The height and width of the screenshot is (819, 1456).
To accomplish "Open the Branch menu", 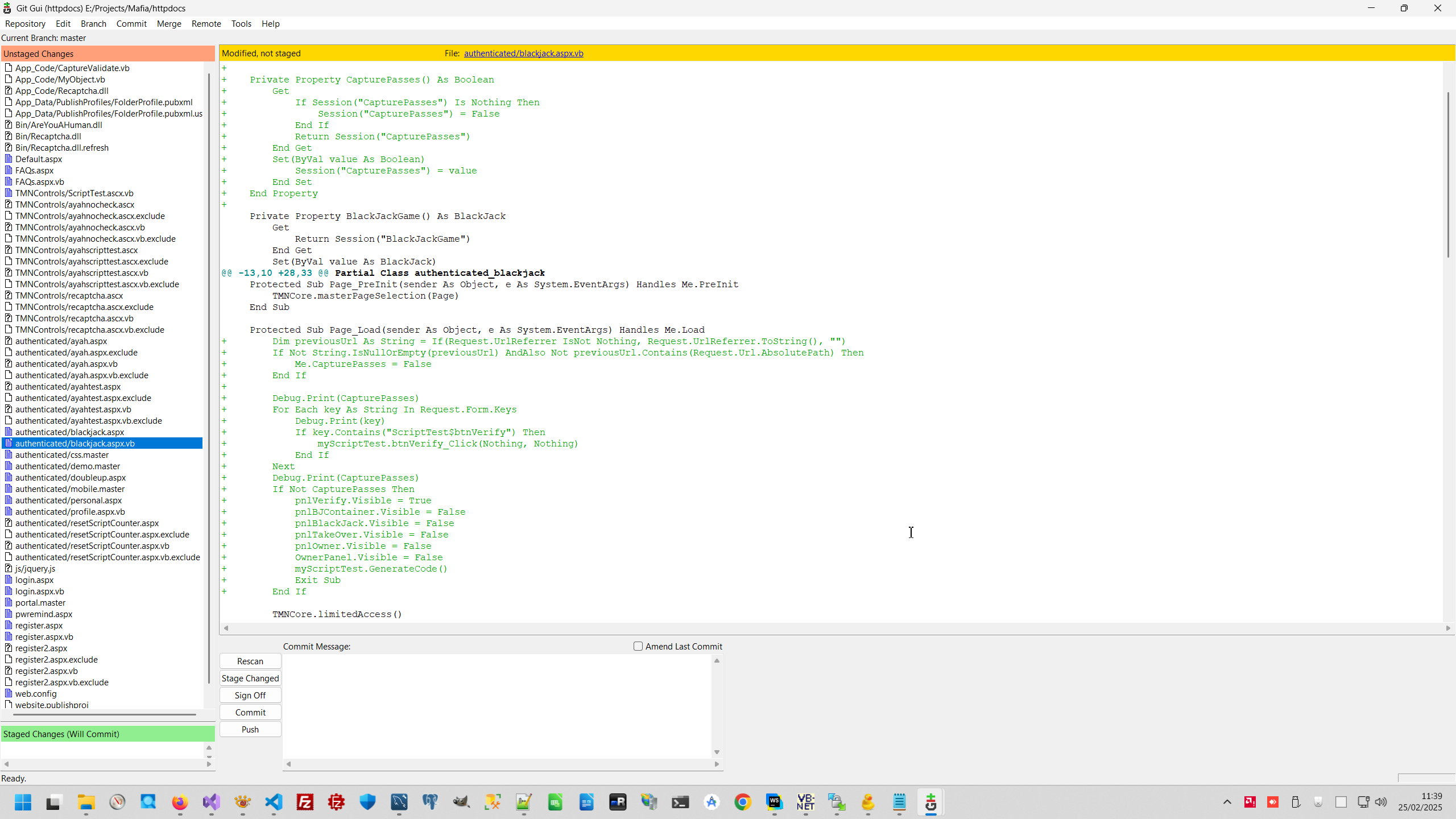I will point(93,23).
